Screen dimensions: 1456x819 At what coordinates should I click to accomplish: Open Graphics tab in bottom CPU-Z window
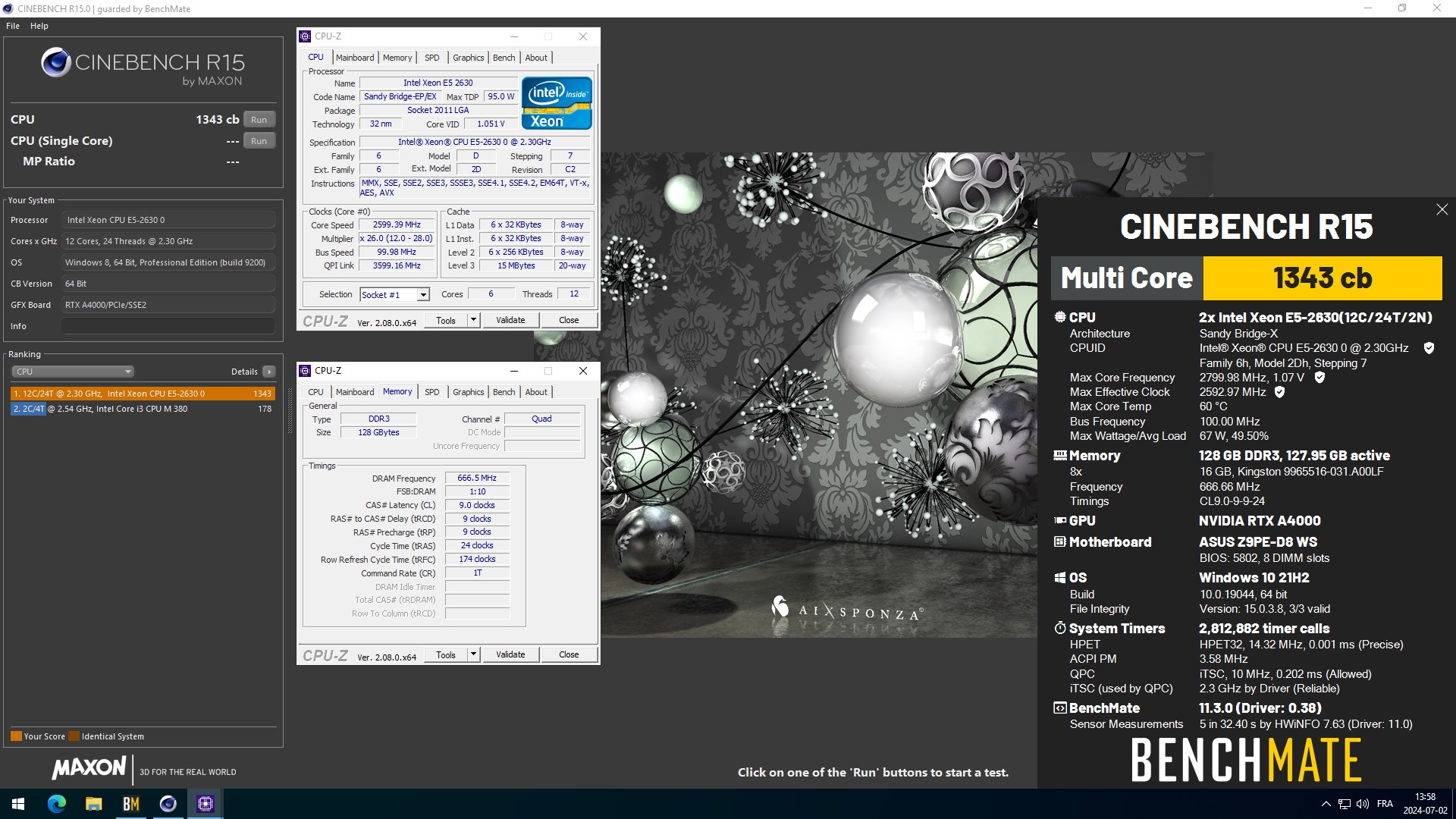[468, 392]
